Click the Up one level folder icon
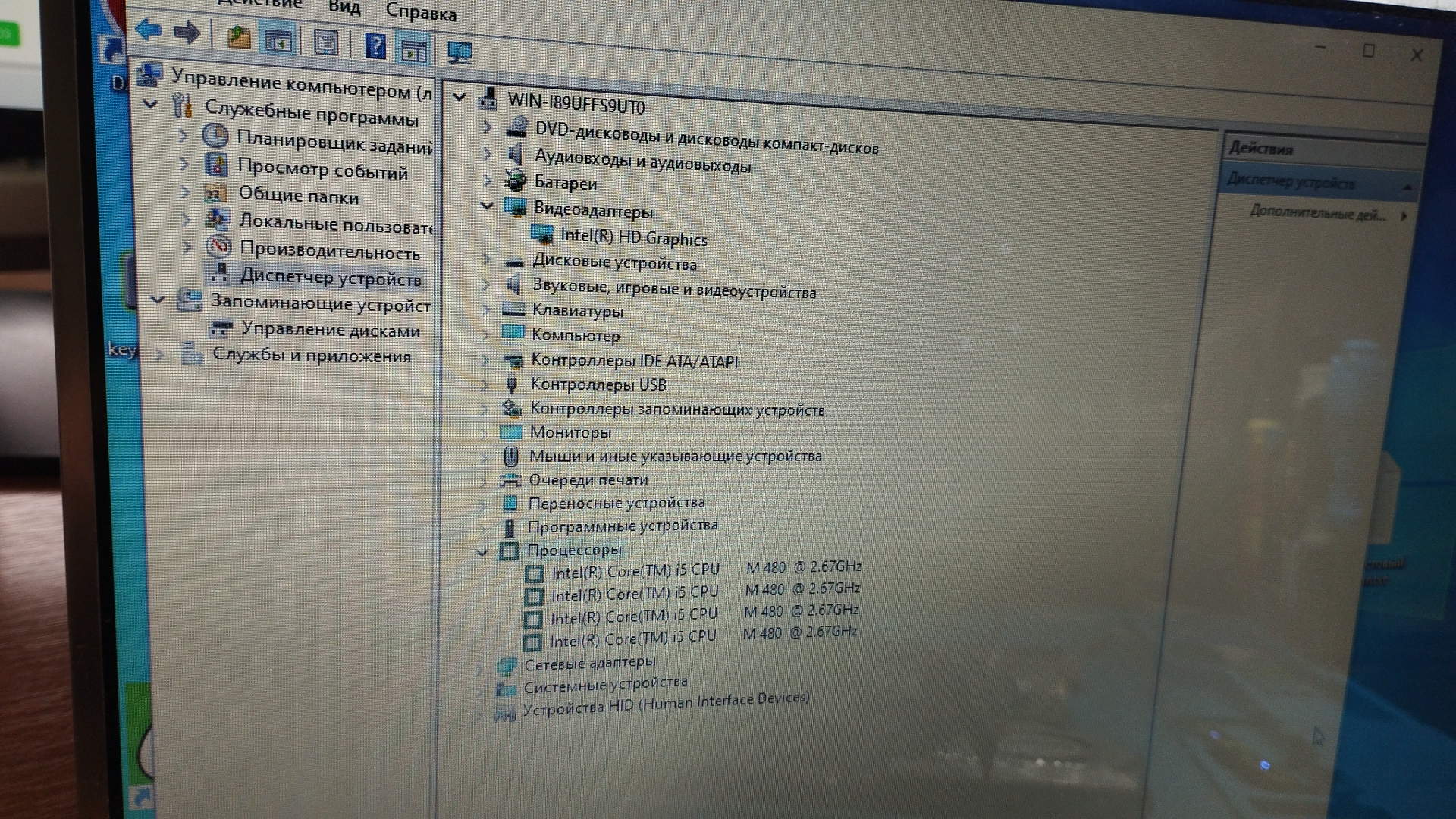1456x819 pixels. (239, 37)
